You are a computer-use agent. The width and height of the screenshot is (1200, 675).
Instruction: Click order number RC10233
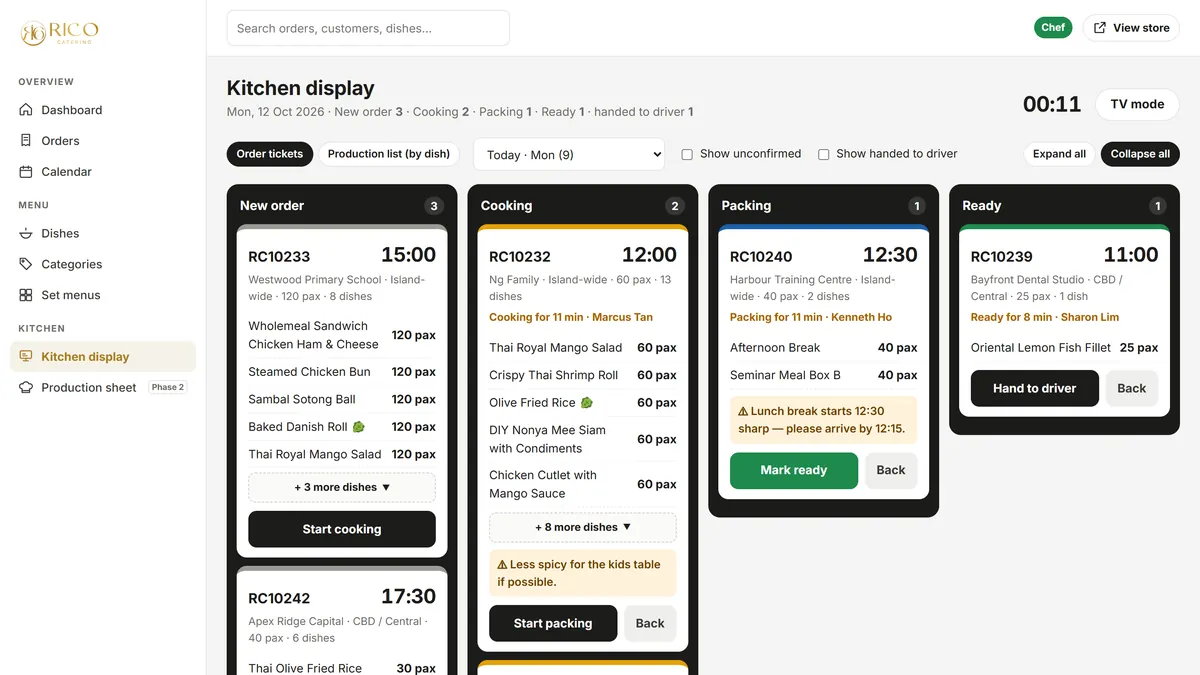click(279, 257)
